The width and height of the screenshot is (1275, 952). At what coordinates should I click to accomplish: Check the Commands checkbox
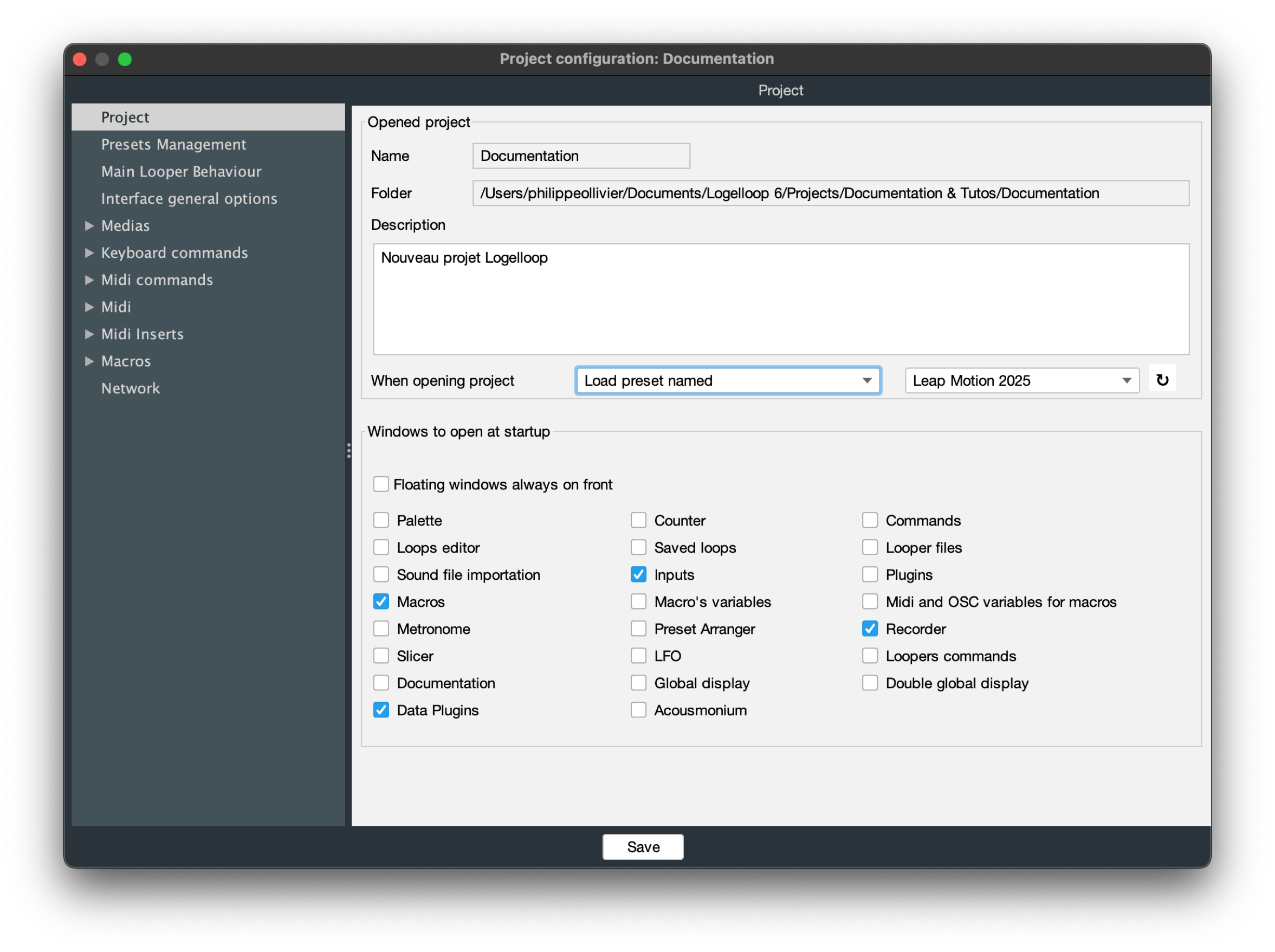click(869, 520)
